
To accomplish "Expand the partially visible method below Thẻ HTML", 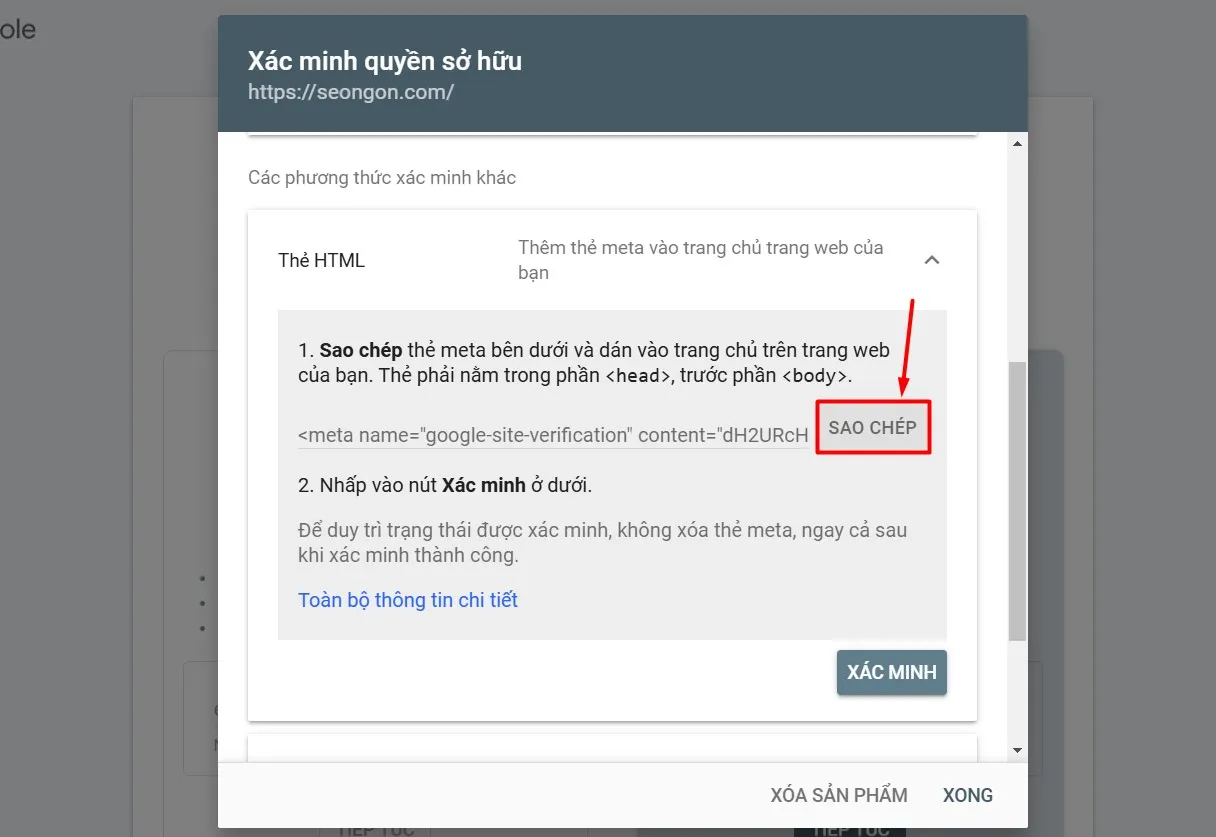I will click(612, 752).
